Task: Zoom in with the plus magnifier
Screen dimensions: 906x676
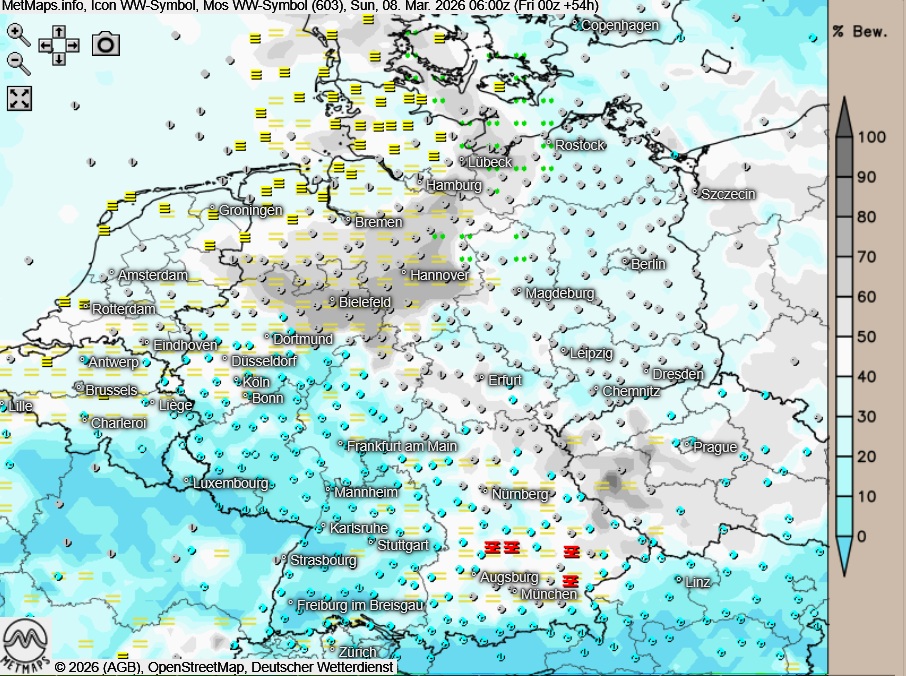Action: point(17,33)
